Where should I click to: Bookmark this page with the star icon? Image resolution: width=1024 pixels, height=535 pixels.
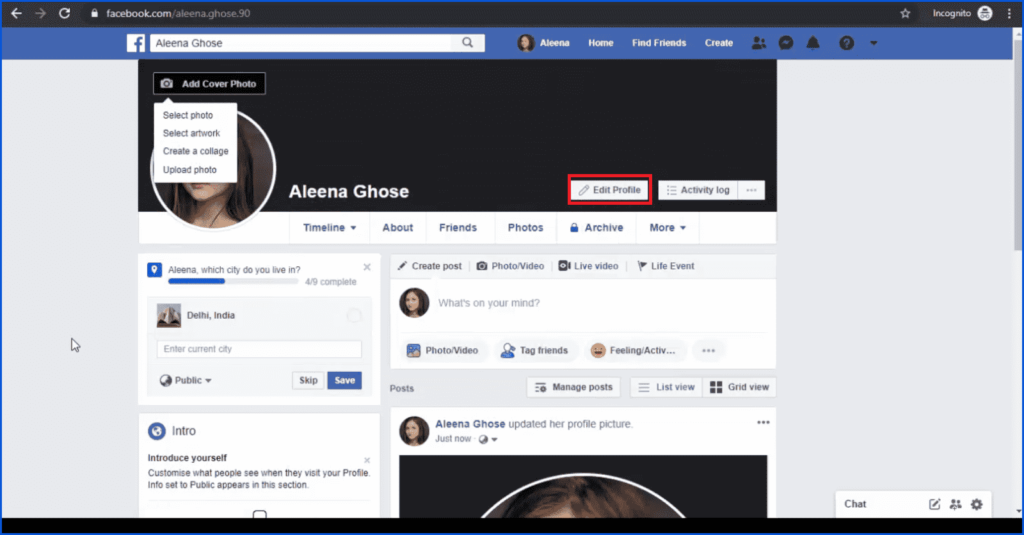905,13
